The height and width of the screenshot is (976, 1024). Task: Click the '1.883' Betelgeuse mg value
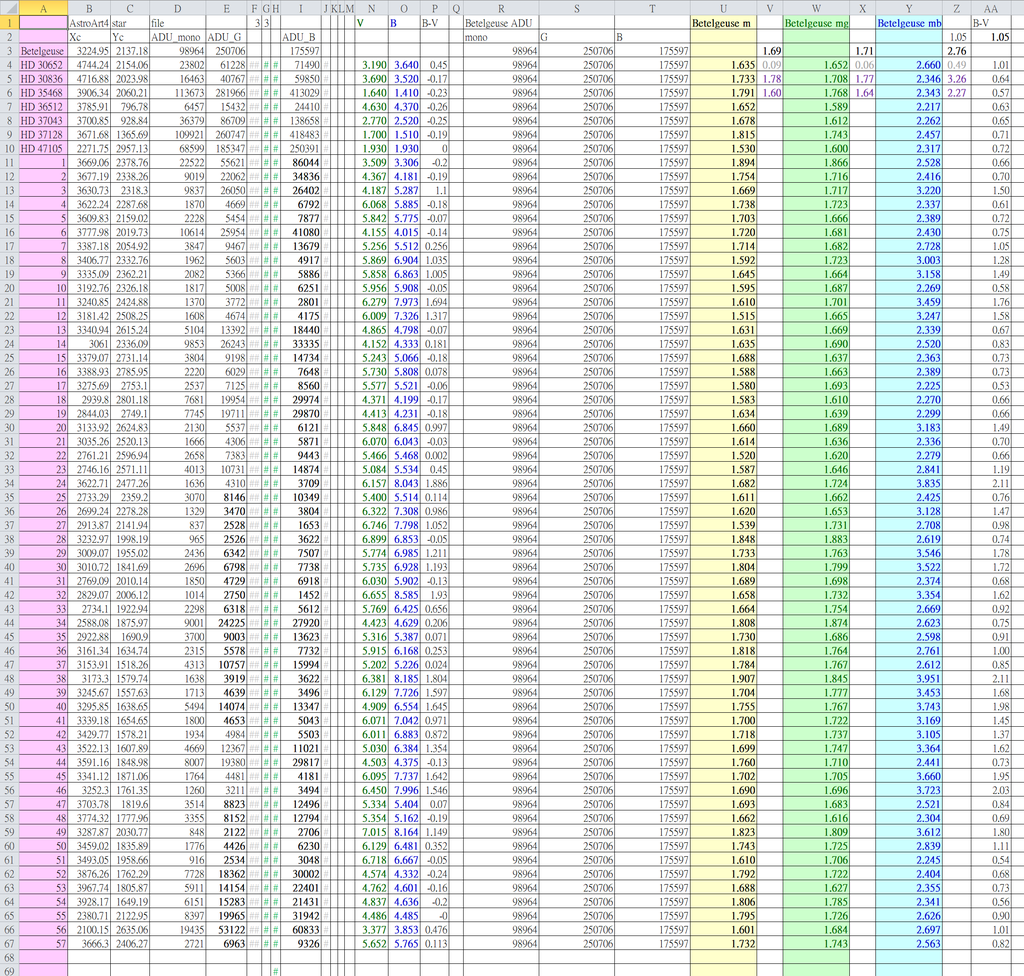pyautogui.click(x=816, y=539)
